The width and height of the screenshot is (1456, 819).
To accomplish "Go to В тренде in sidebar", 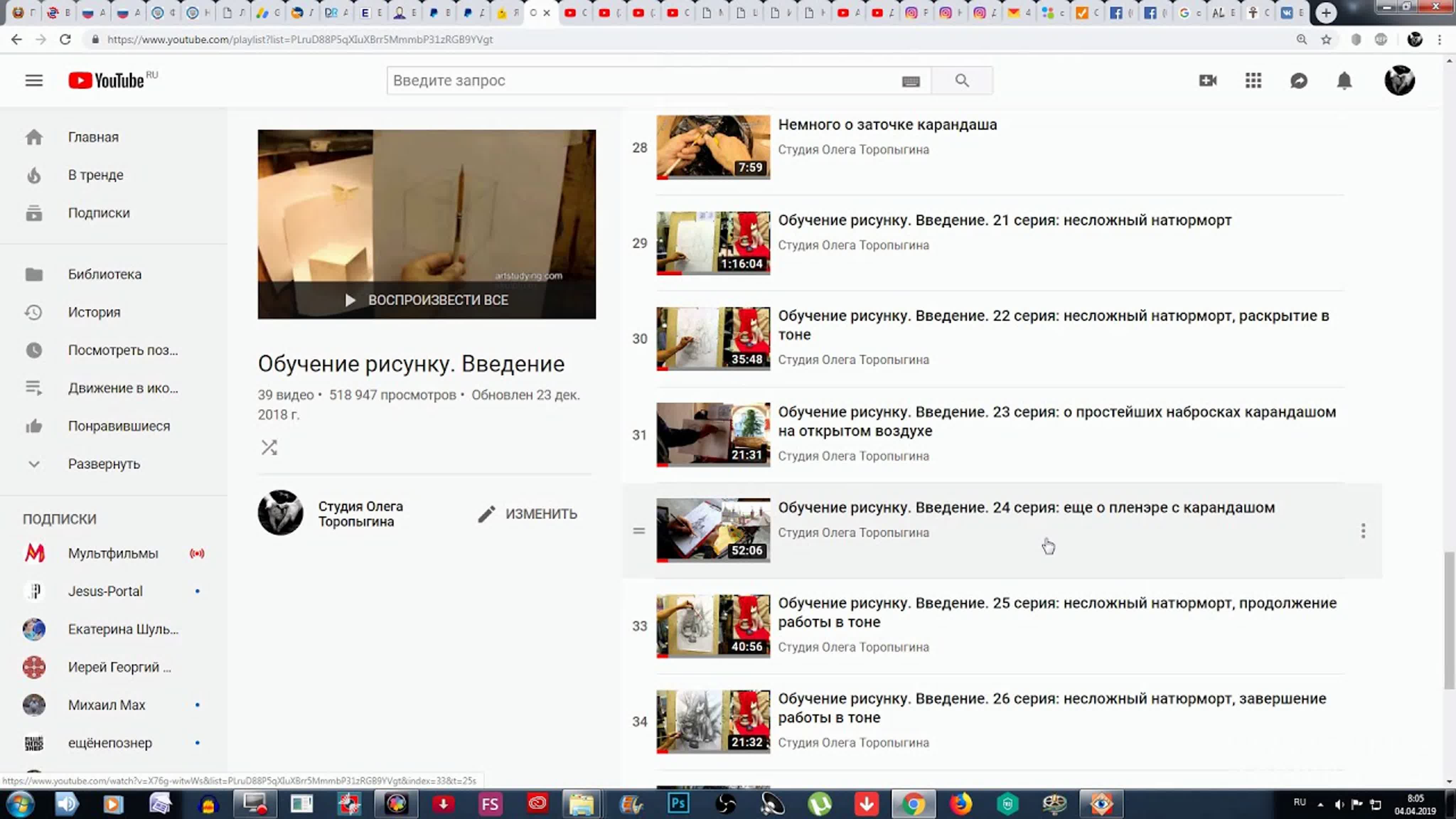I will click(x=96, y=175).
